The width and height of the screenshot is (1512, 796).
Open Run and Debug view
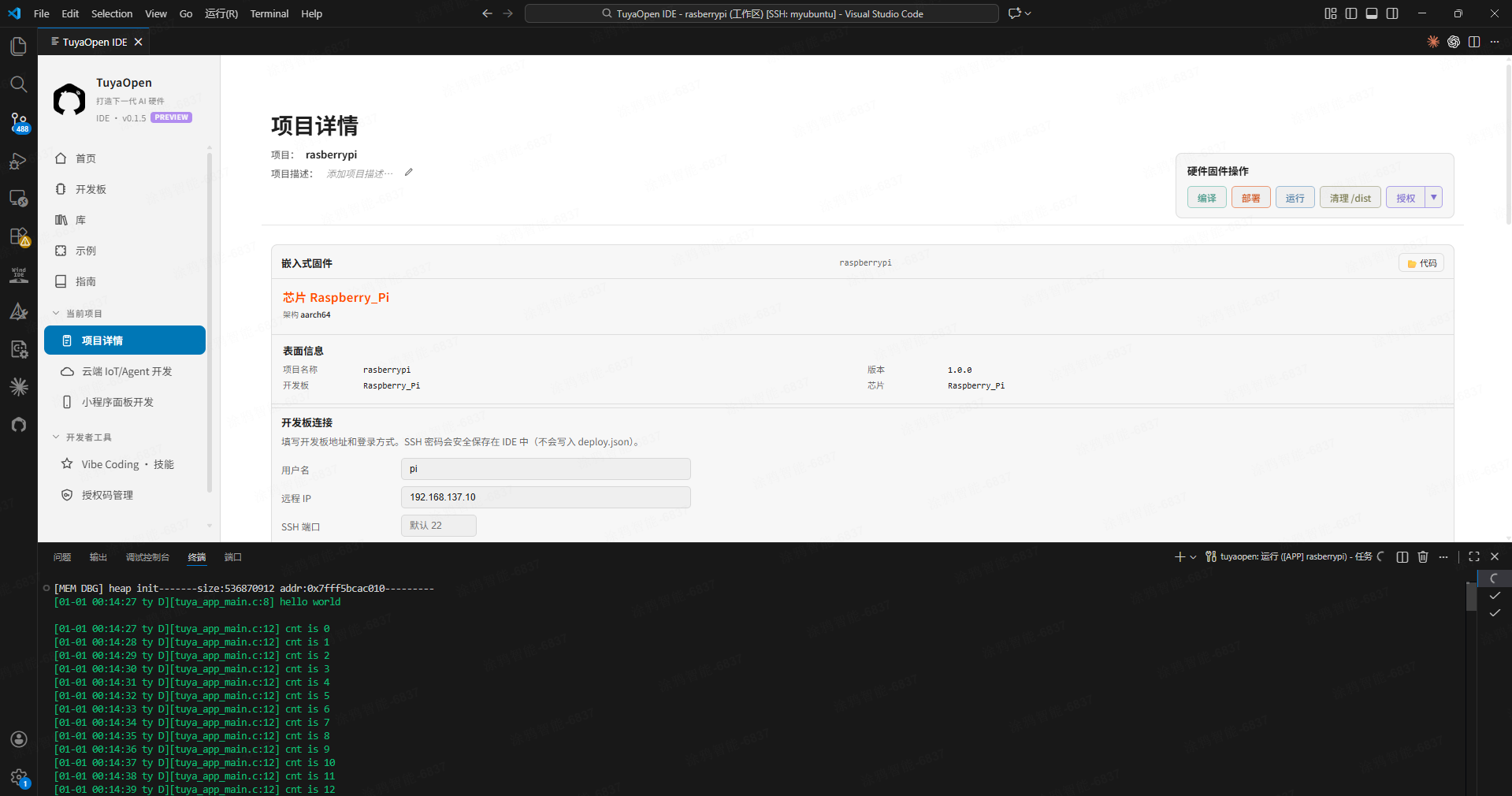(x=18, y=161)
